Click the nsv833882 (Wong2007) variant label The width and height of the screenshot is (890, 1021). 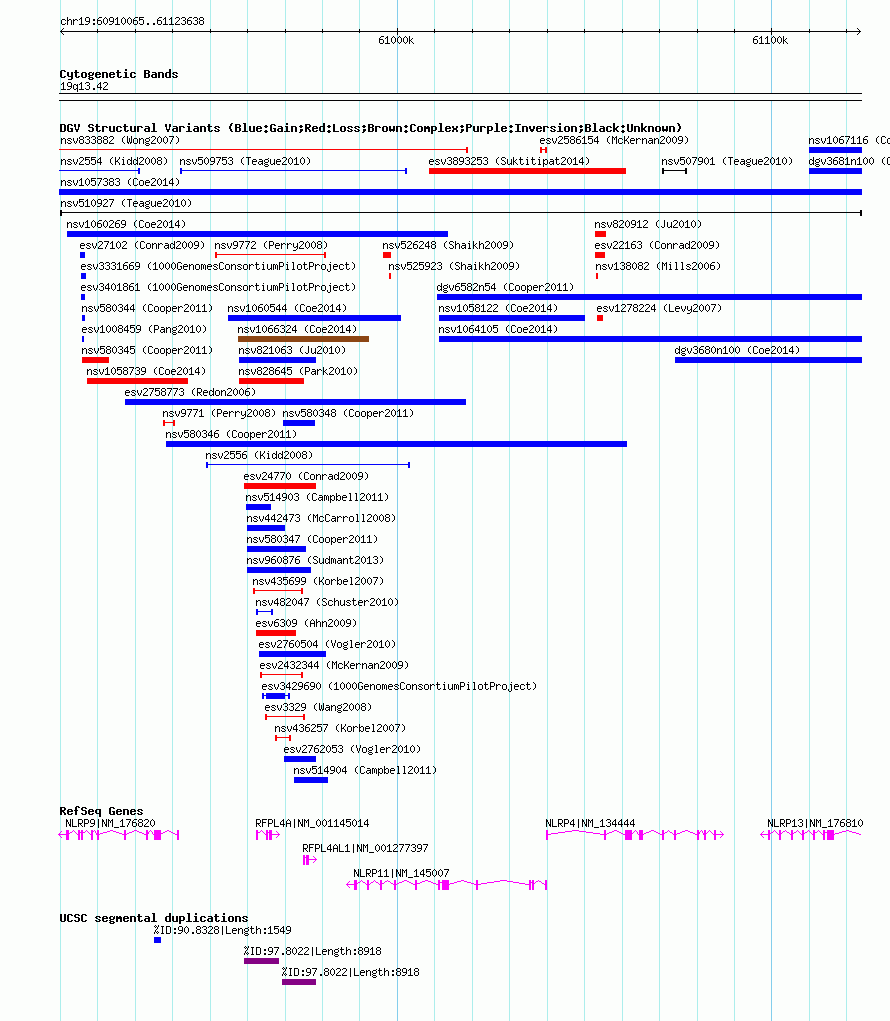click(x=120, y=140)
